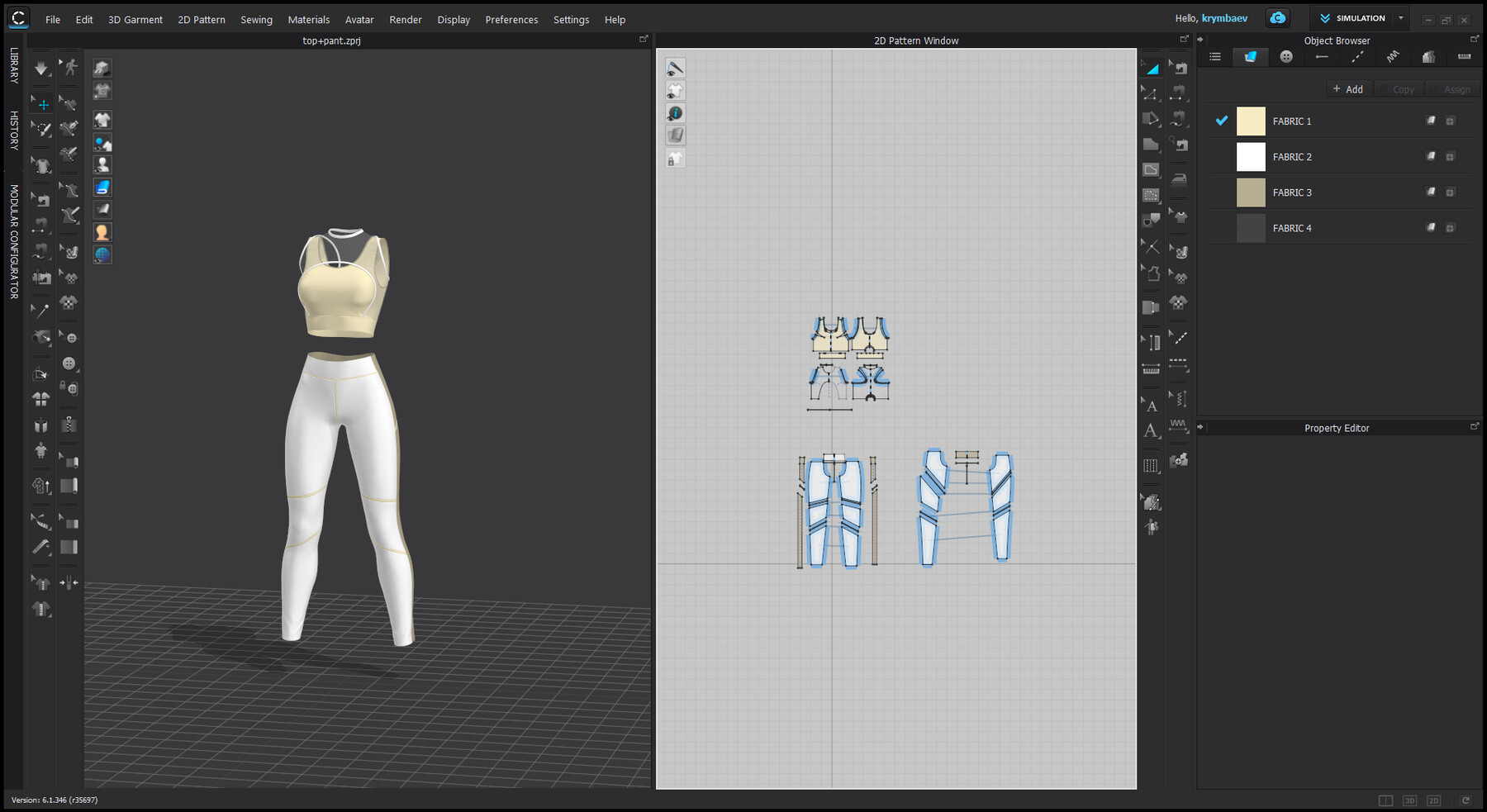Select the Pucker wavy-line tool

[x=1180, y=426]
